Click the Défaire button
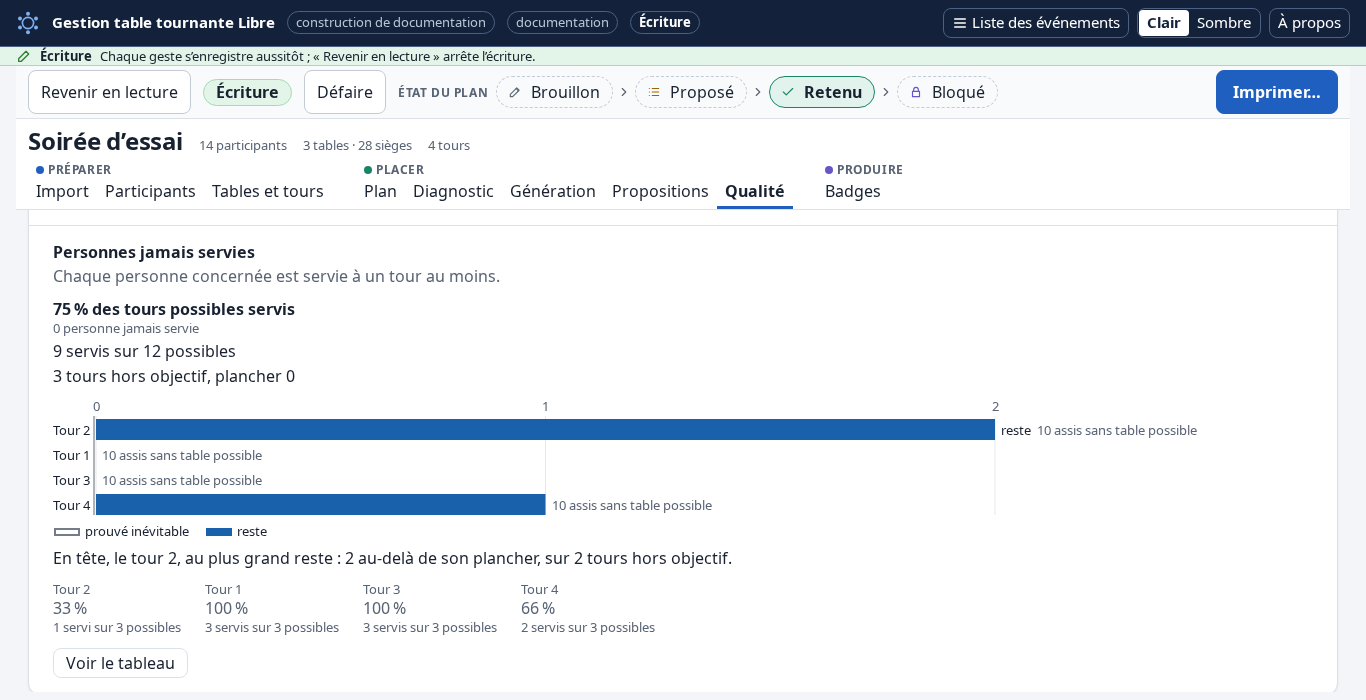The image size is (1366, 700). tap(345, 92)
